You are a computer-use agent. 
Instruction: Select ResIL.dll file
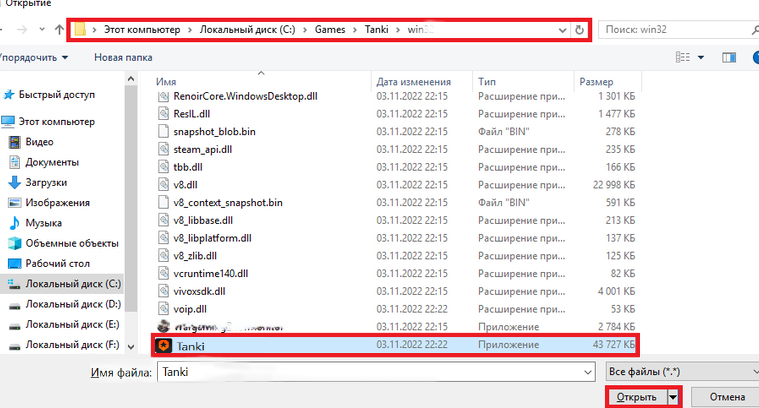(x=192, y=114)
